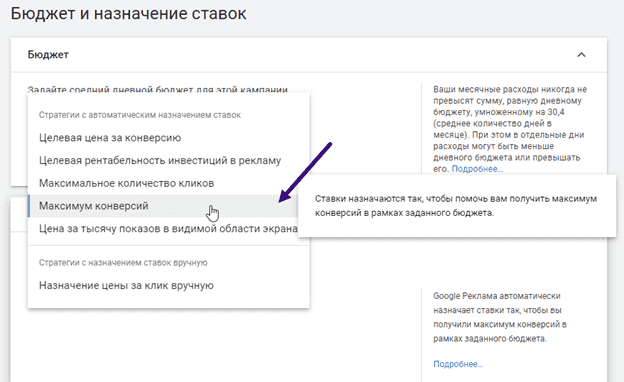Open Подробнее link under monthly budget note
The height and width of the screenshot is (382, 624).
[477, 169]
